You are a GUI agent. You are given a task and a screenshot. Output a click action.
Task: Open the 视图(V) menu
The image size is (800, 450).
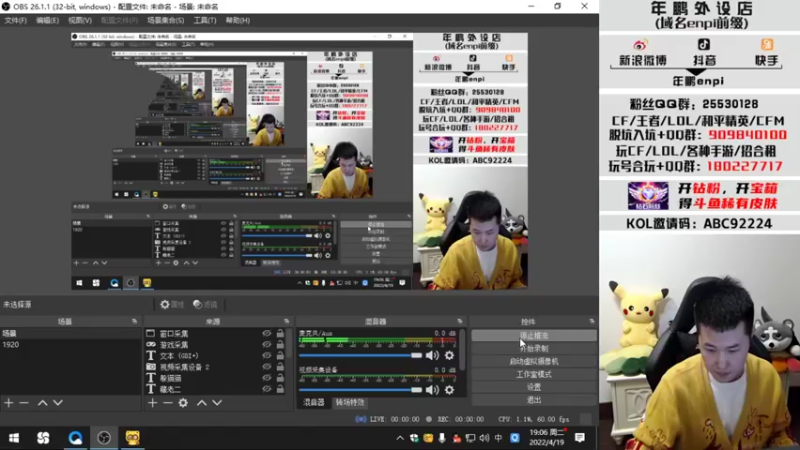[x=80, y=20]
